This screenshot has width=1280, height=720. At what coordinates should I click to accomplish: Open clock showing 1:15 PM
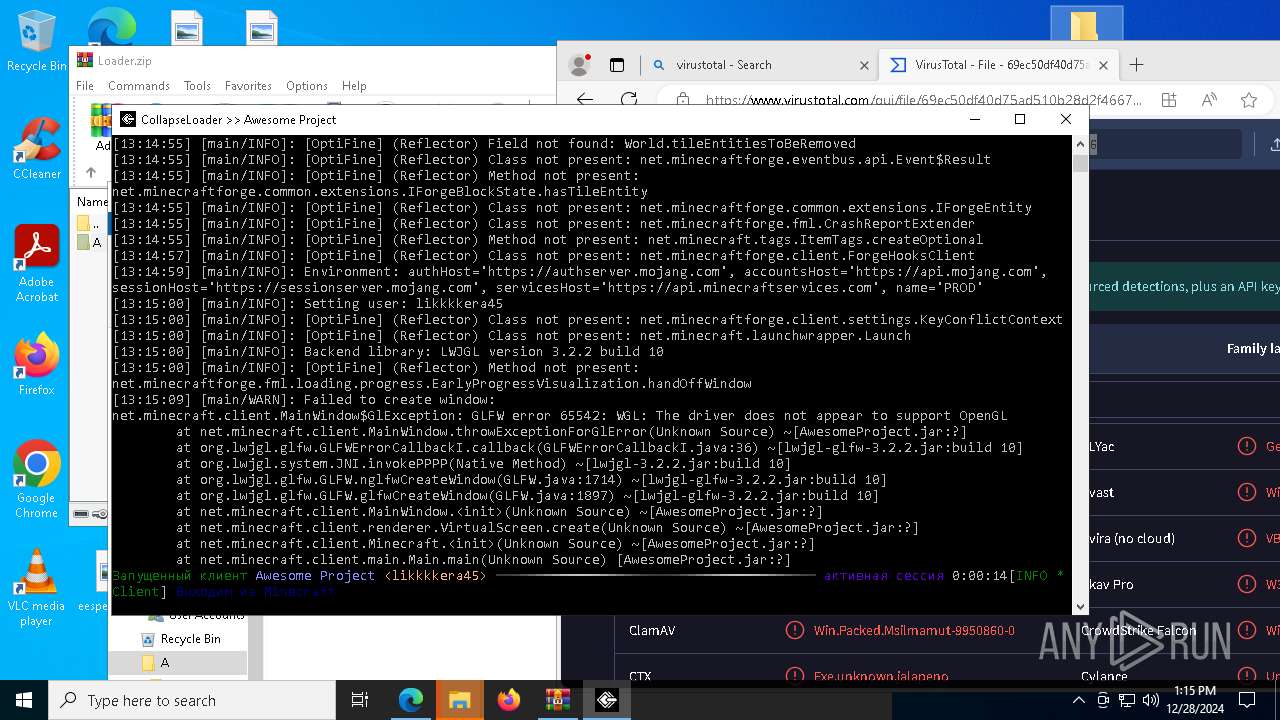tap(1194, 700)
